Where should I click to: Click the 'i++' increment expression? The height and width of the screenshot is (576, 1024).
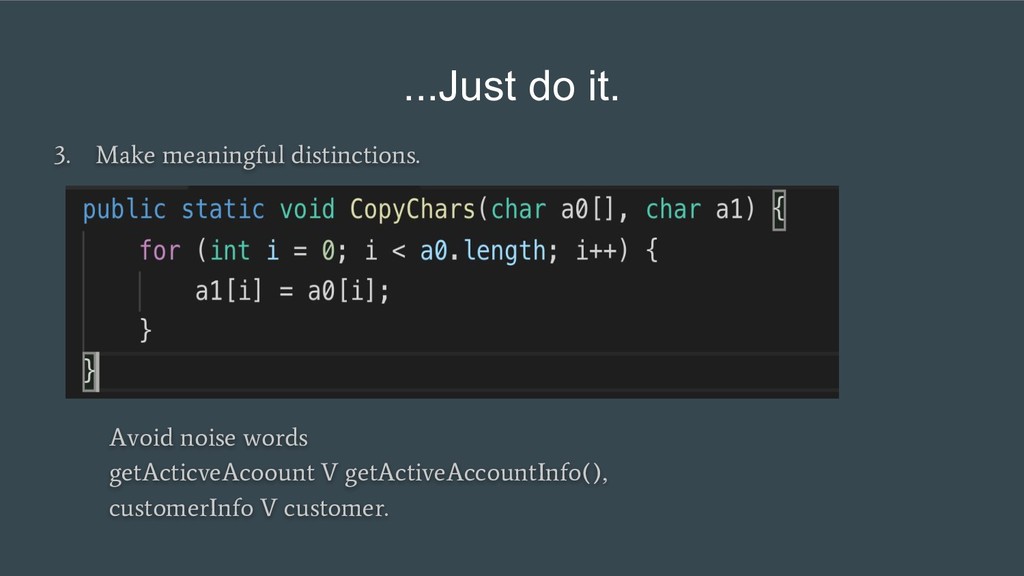(x=596, y=251)
